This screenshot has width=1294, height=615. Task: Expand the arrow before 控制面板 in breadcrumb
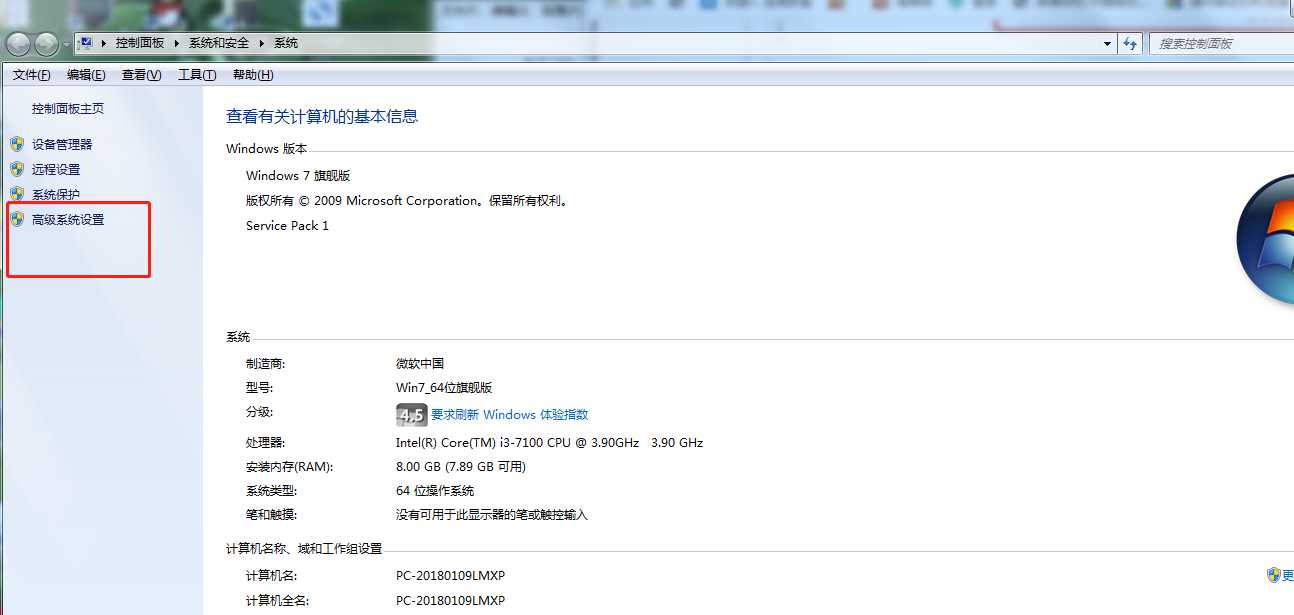click(x=105, y=44)
